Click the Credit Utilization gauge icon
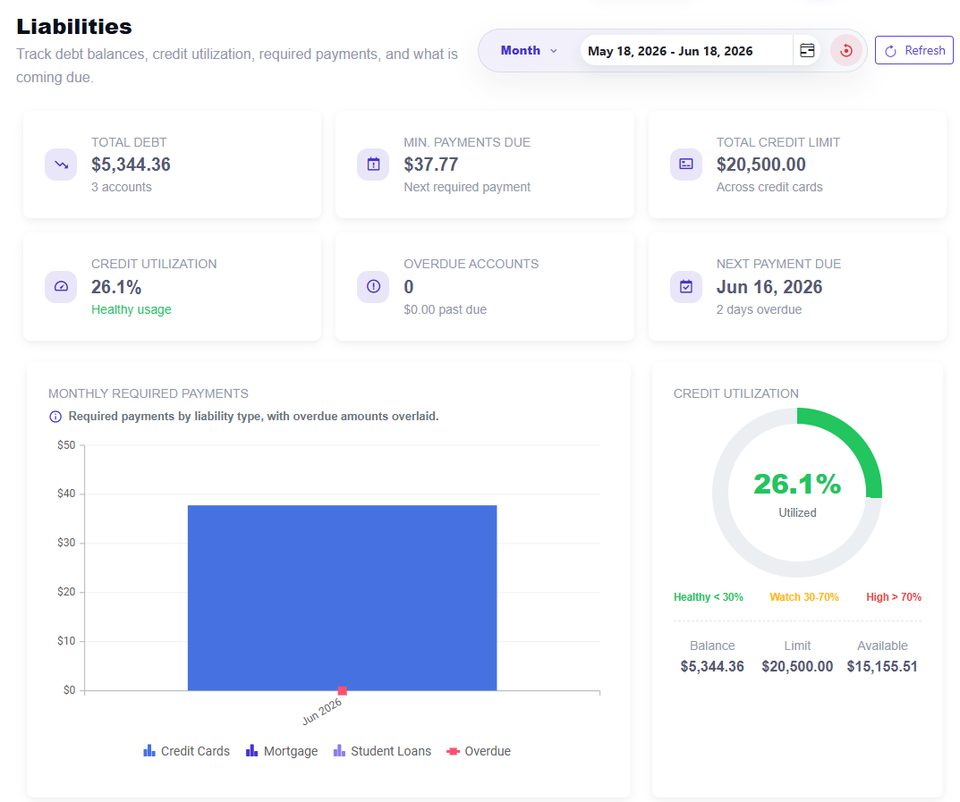960x802 pixels. (61, 287)
